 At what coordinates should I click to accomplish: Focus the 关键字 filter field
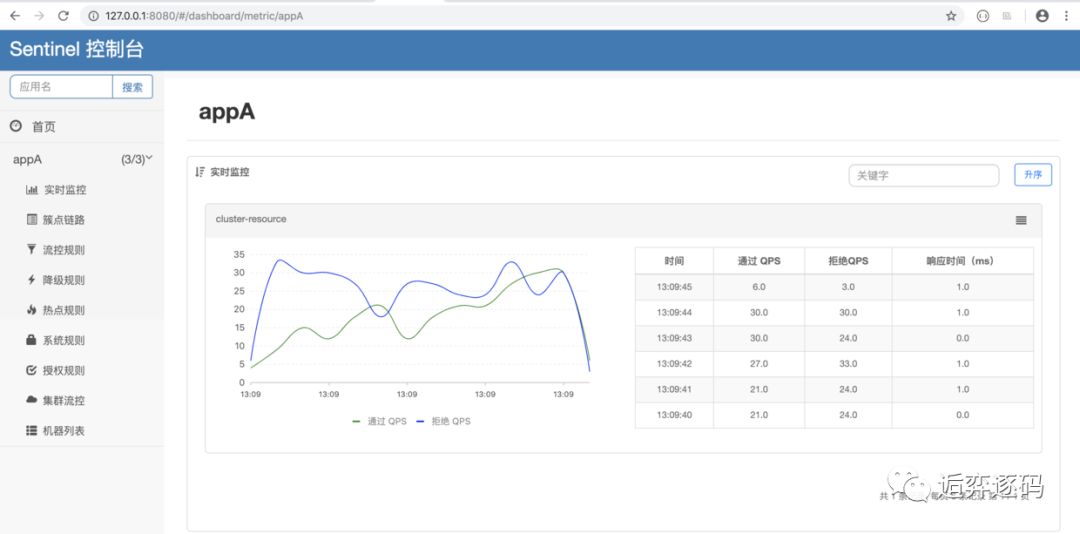point(924,176)
